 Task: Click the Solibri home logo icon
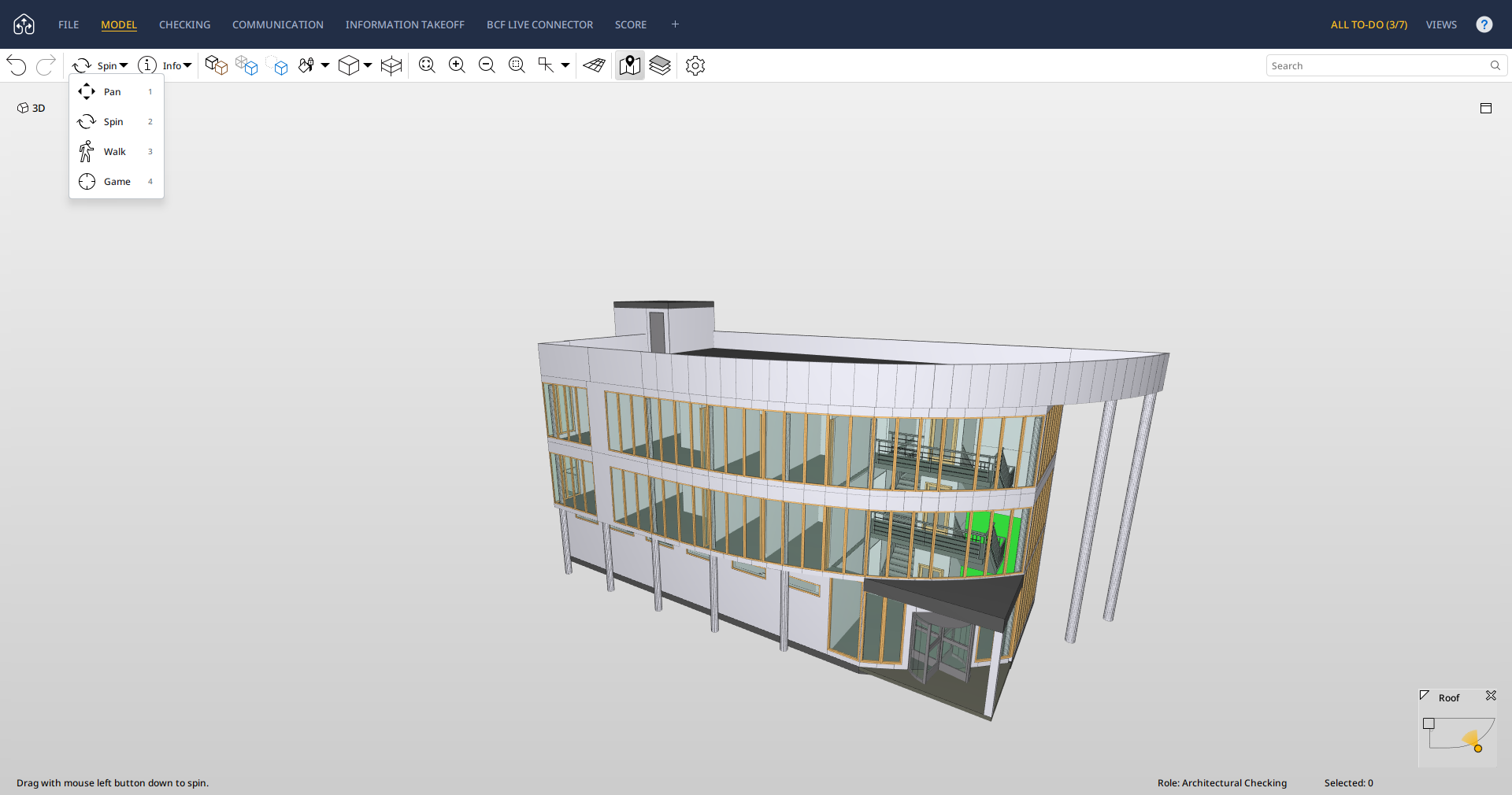click(24, 24)
